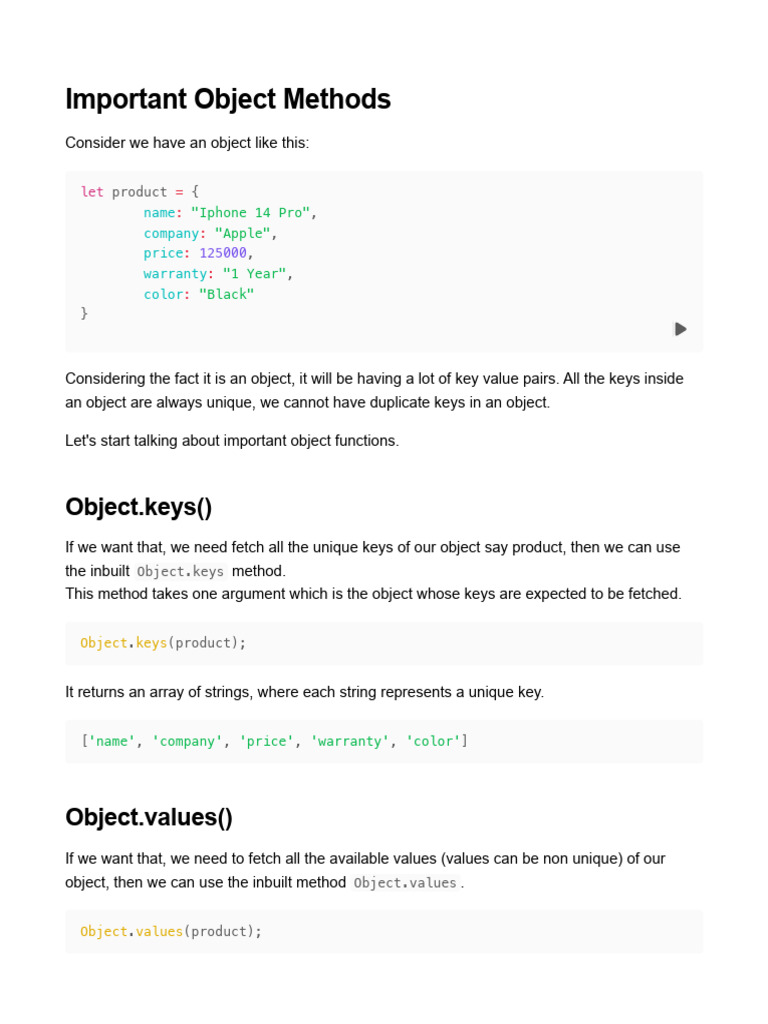Screen dimensions: 768x1024
Task: Click the inline Object.values code snippet
Action: (x=405, y=883)
